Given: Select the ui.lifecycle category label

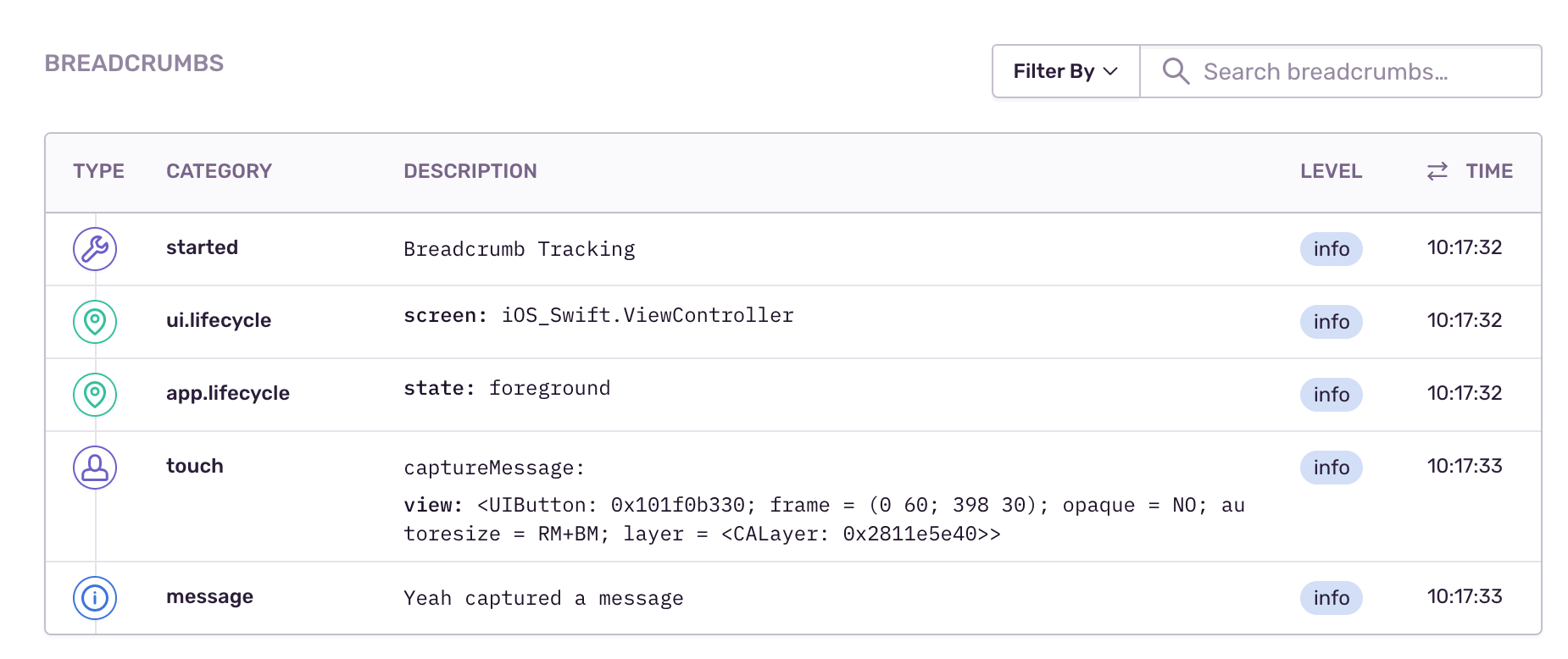Looking at the screenshot, I should (219, 320).
